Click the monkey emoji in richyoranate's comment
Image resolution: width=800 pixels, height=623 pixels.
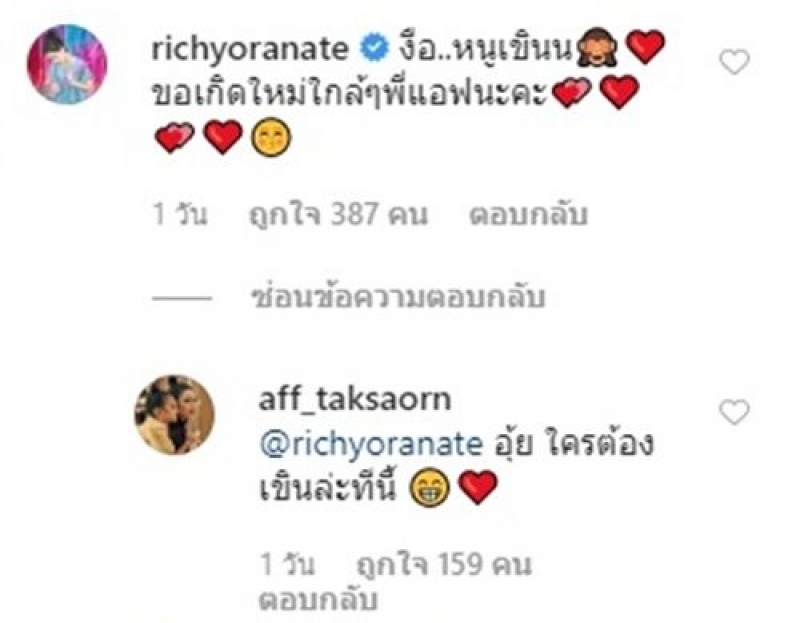tap(597, 48)
